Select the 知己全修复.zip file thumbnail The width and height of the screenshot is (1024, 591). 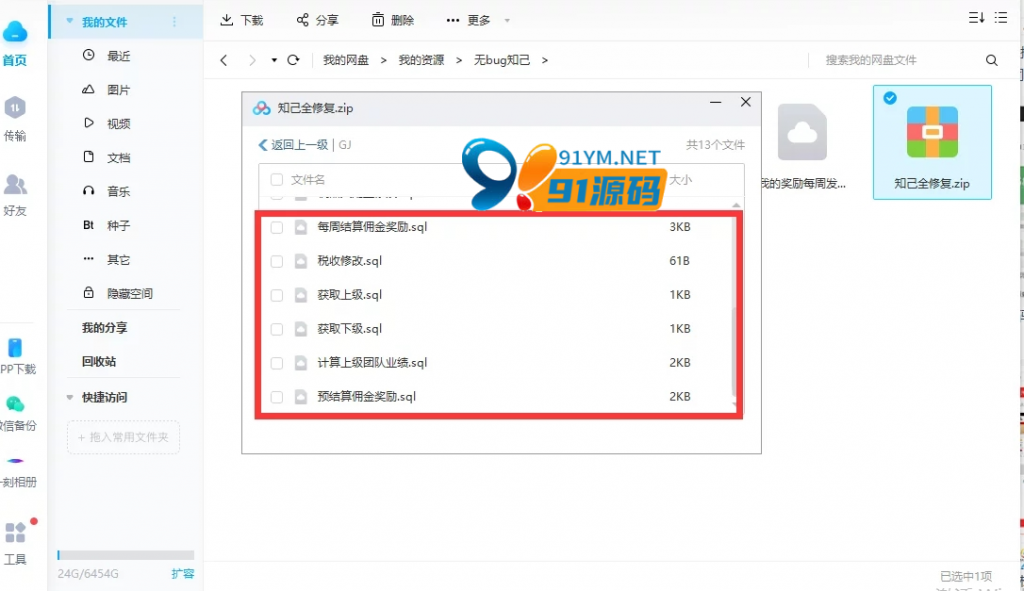[932, 142]
